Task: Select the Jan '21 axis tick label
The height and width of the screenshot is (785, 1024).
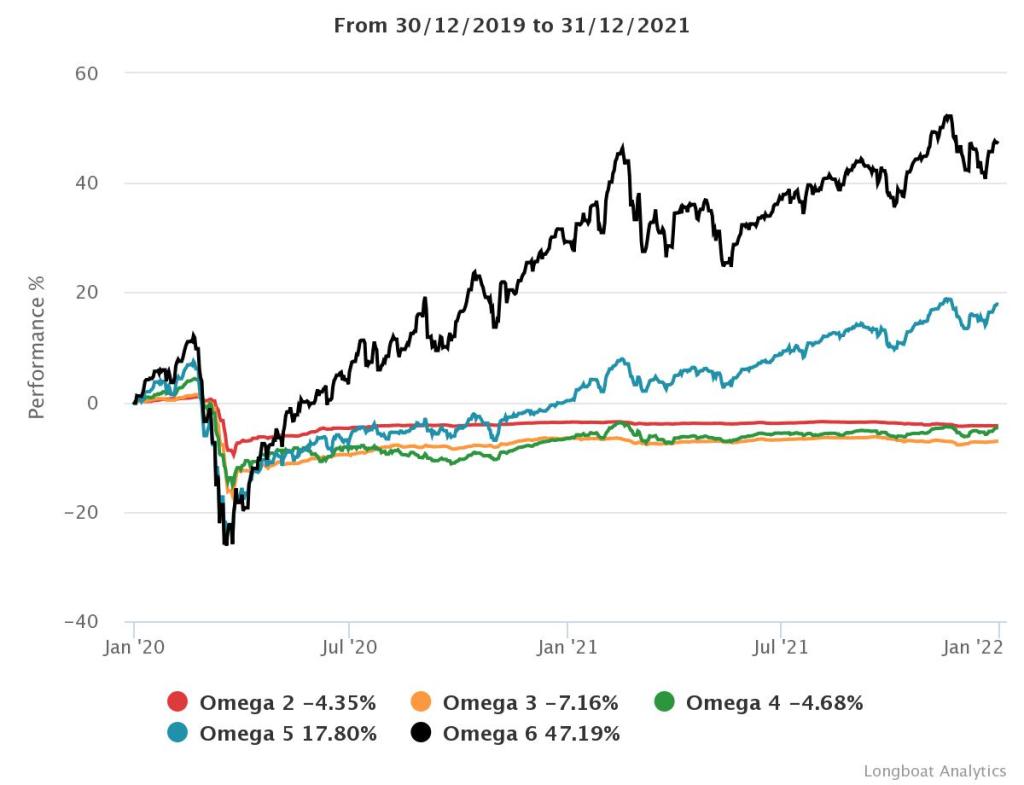Action: coord(567,647)
